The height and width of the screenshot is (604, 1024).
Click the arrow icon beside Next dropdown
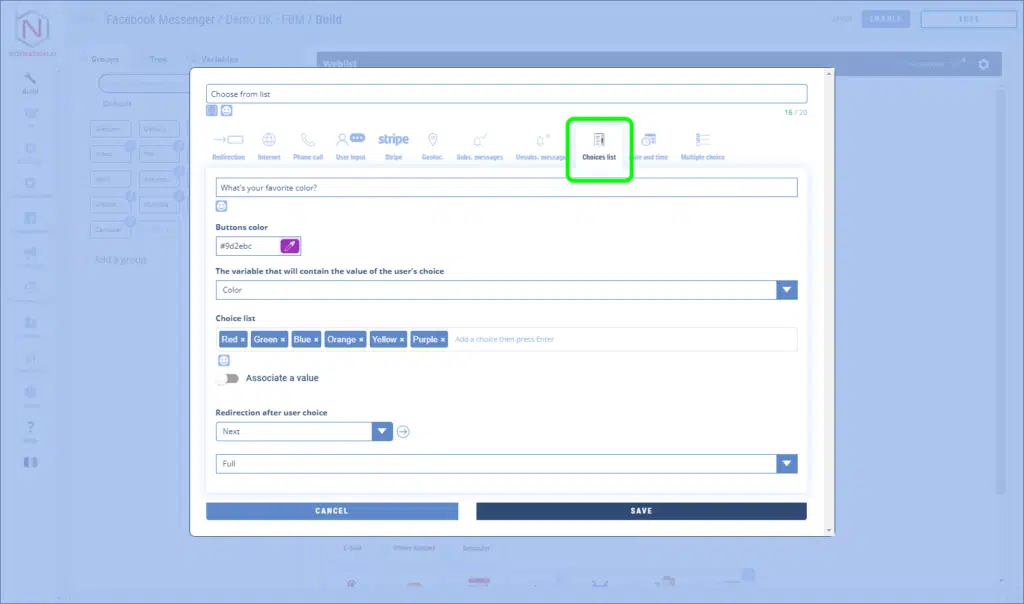click(403, 432)
